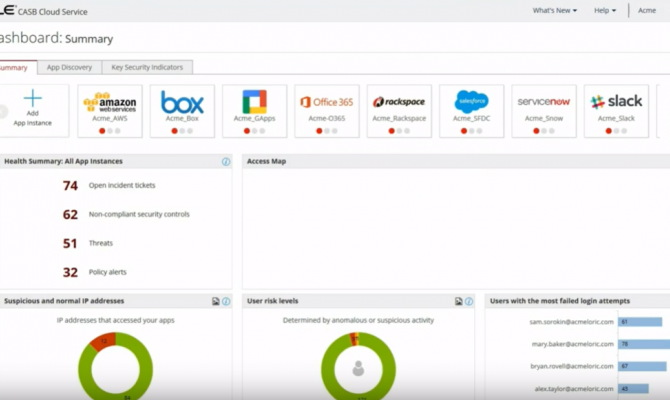Open the Acme-O365 Office 365 tile
The image size is (670, 400).
[327, 111]
